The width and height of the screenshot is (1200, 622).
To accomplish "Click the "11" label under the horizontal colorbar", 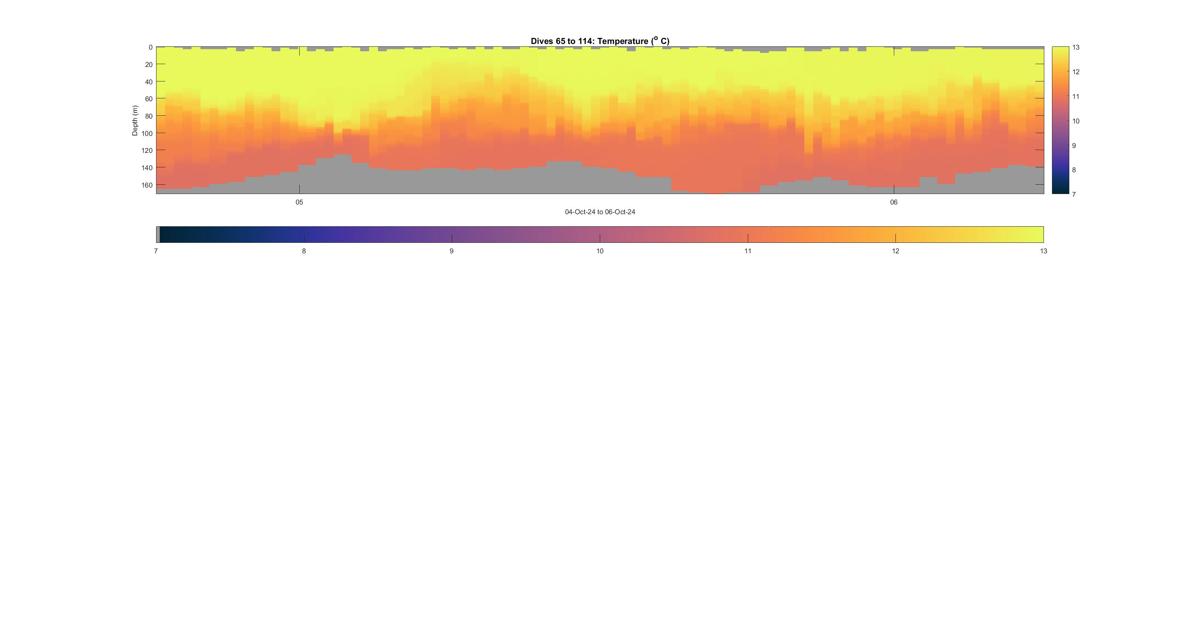I will coord(748,251).
